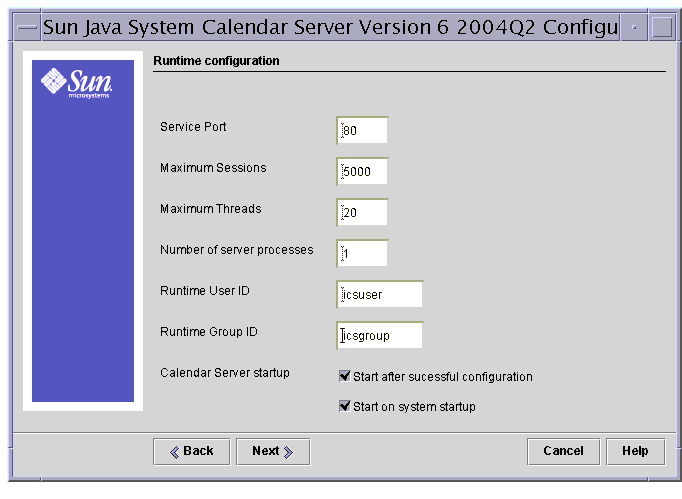
Task: Toggle Start on system startup checkbox
Action: 344,406
